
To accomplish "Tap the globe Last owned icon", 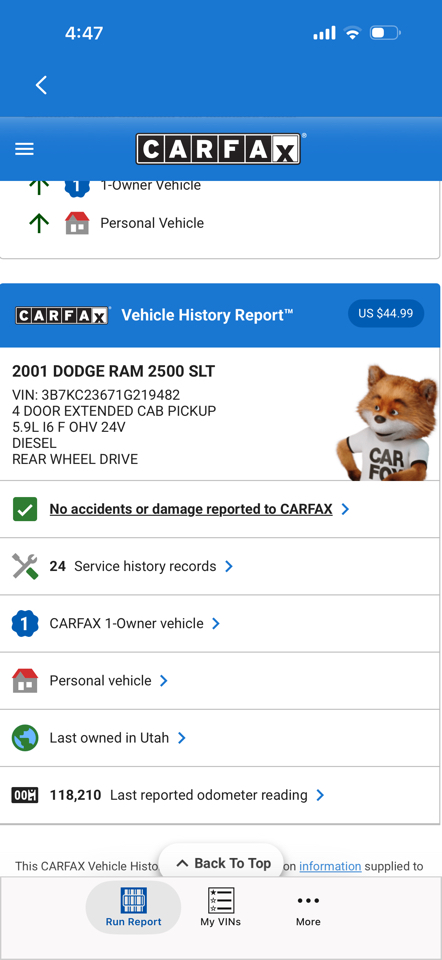I will click(25, 738).
